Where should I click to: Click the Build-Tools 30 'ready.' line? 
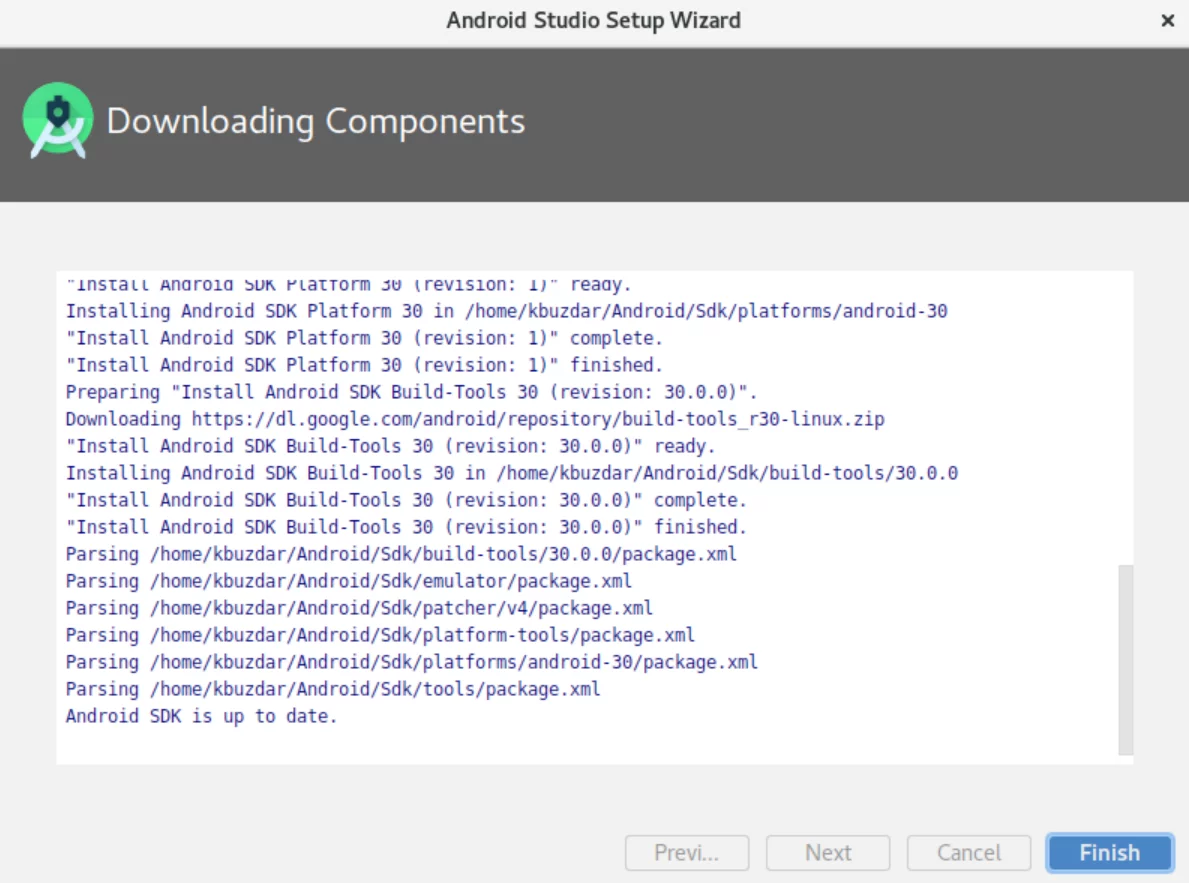[x=390, y=446]
